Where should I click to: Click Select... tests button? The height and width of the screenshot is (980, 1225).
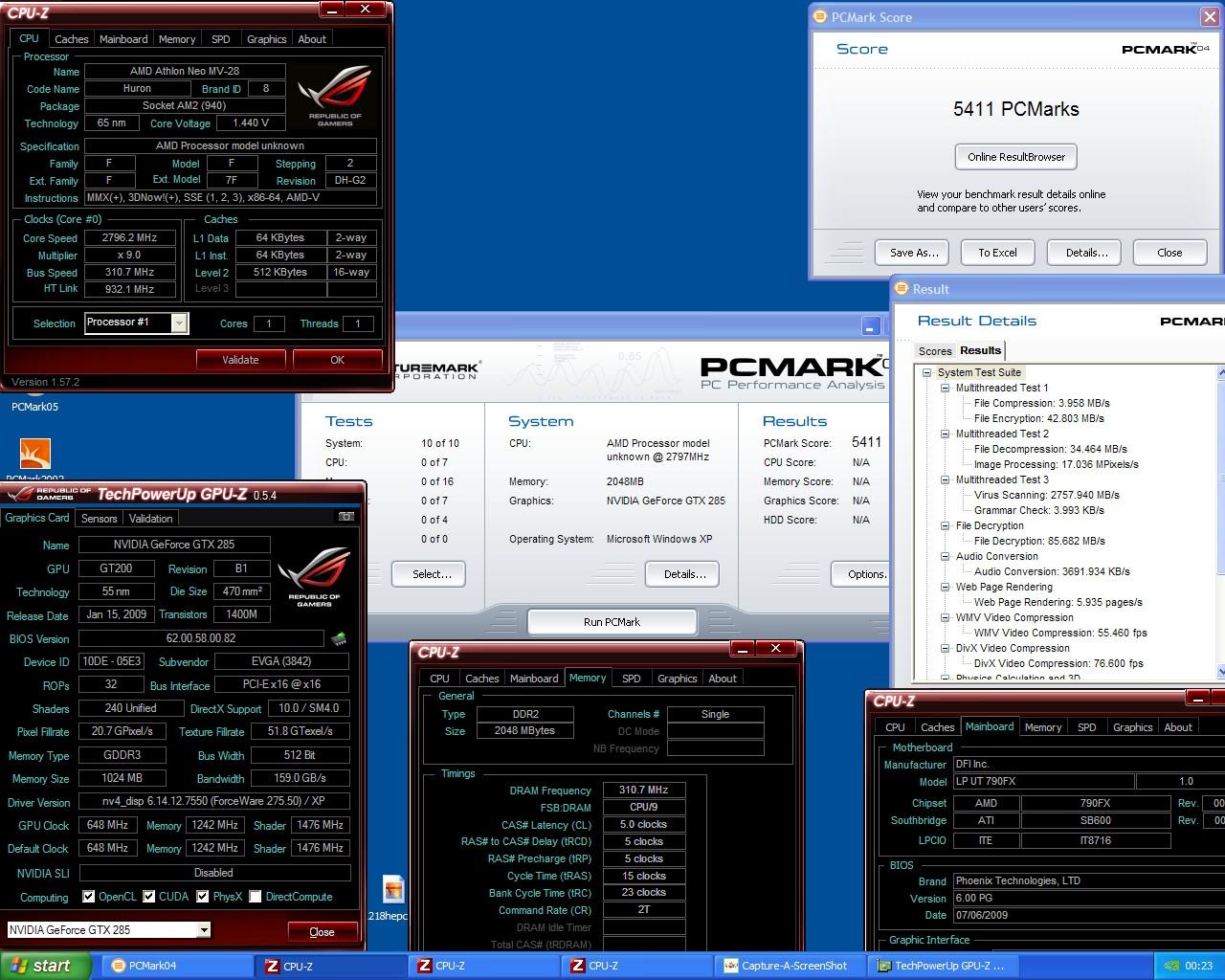(431, 574)
